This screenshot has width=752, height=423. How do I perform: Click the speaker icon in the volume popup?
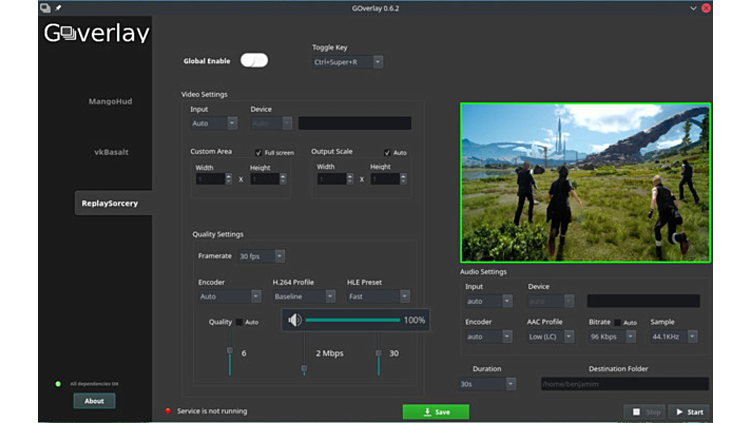pos(294,320)
